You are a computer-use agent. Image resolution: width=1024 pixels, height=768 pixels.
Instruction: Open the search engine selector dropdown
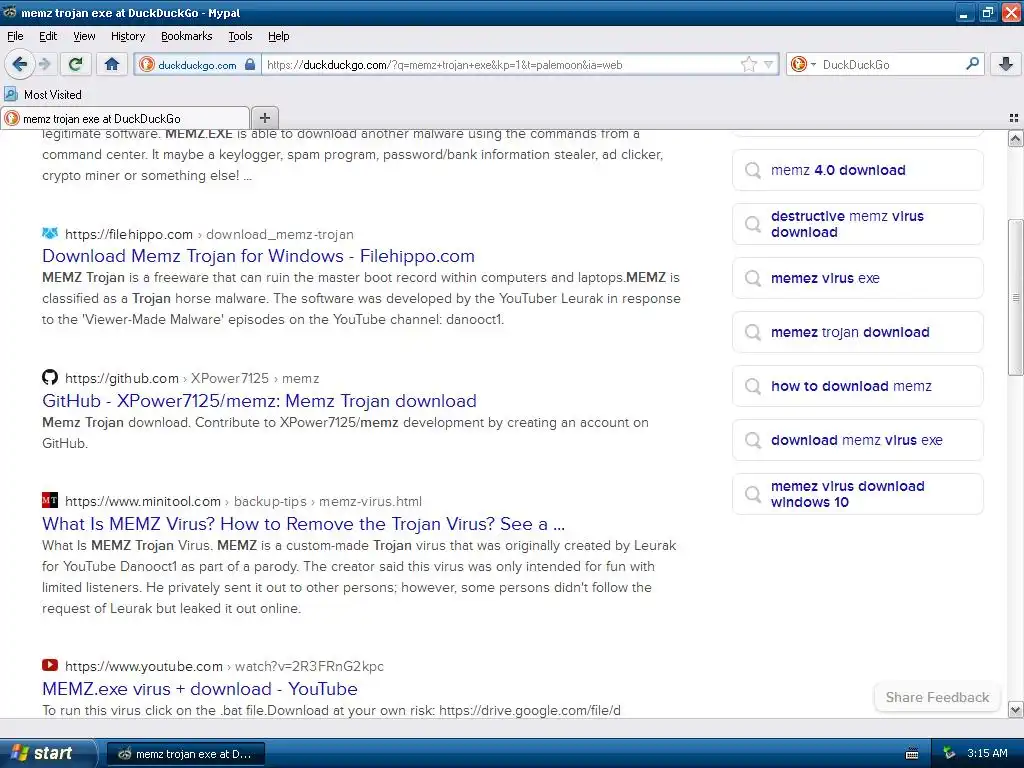[803, 64]
